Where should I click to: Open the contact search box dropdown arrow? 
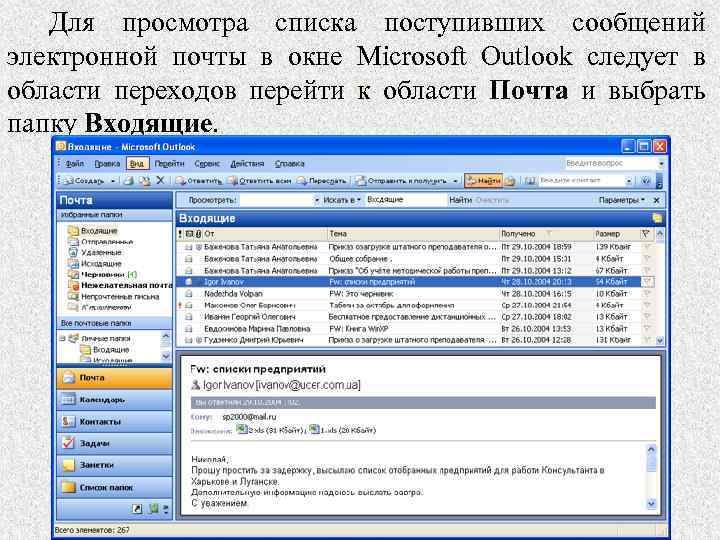[x=629, y=181]
